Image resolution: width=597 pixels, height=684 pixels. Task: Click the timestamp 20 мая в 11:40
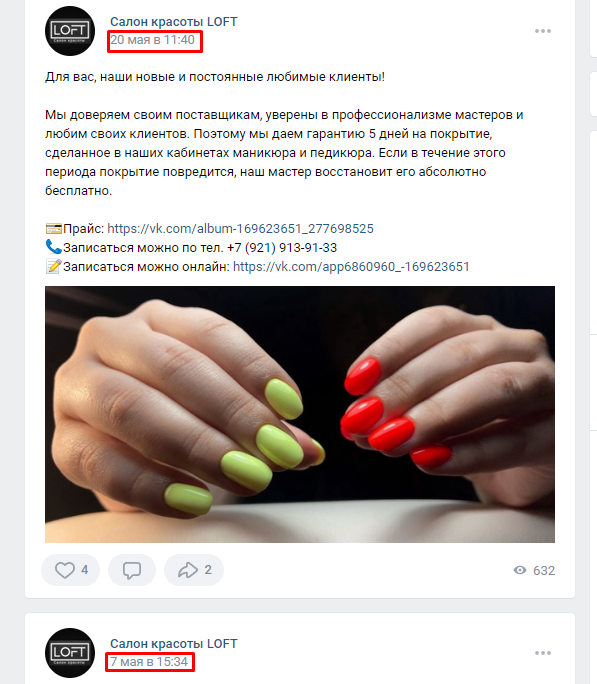coord(153,40)
